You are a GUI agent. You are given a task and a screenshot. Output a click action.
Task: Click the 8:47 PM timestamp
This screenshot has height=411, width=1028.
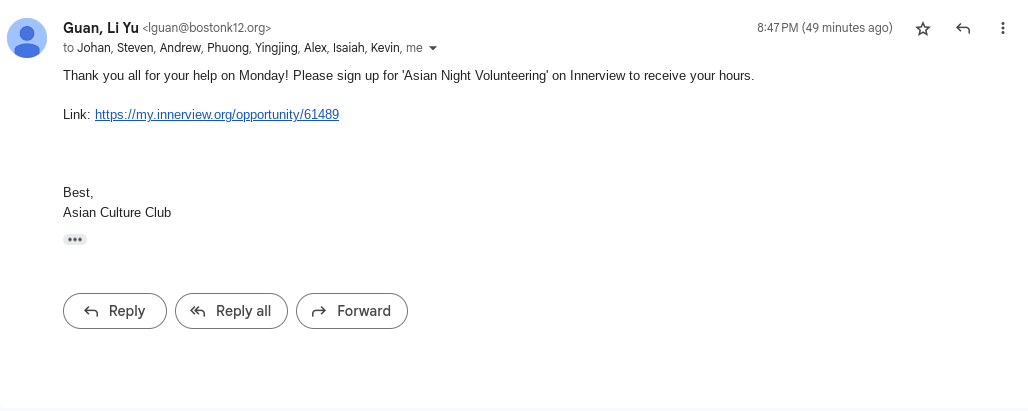point(824,28)
